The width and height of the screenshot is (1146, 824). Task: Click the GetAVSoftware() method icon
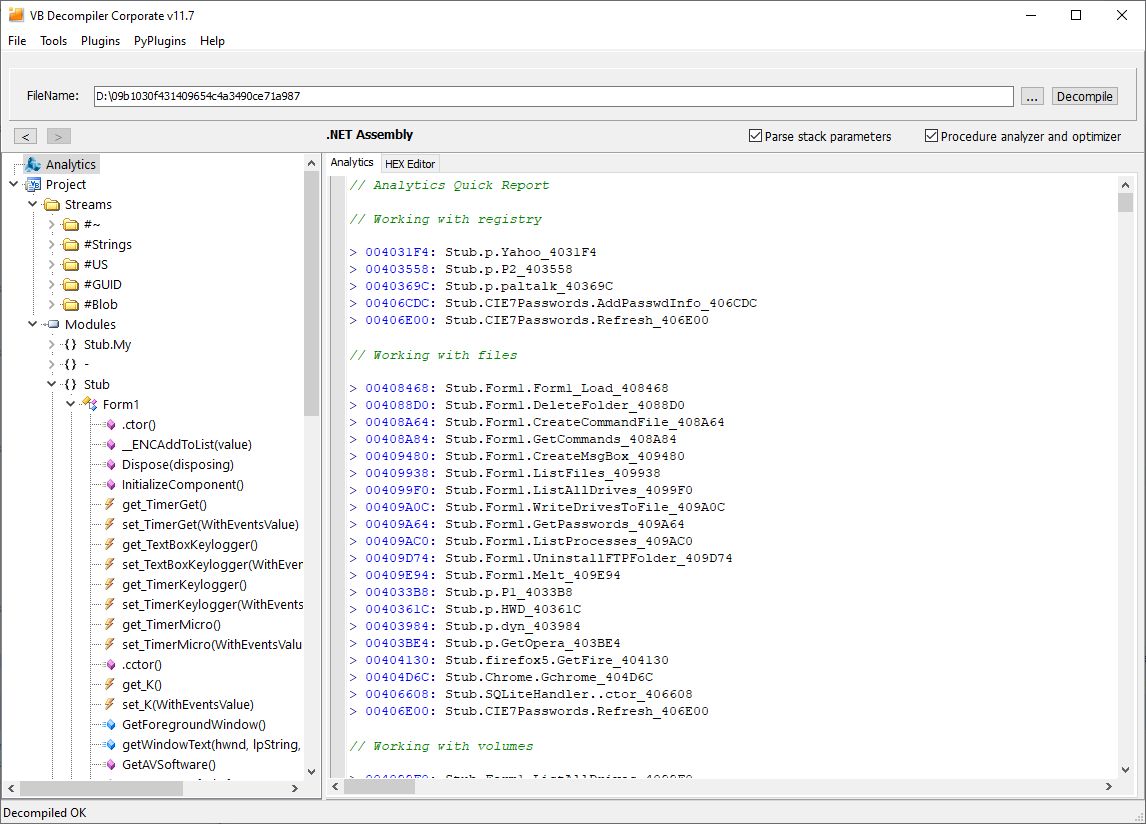[x=110, y=765]
